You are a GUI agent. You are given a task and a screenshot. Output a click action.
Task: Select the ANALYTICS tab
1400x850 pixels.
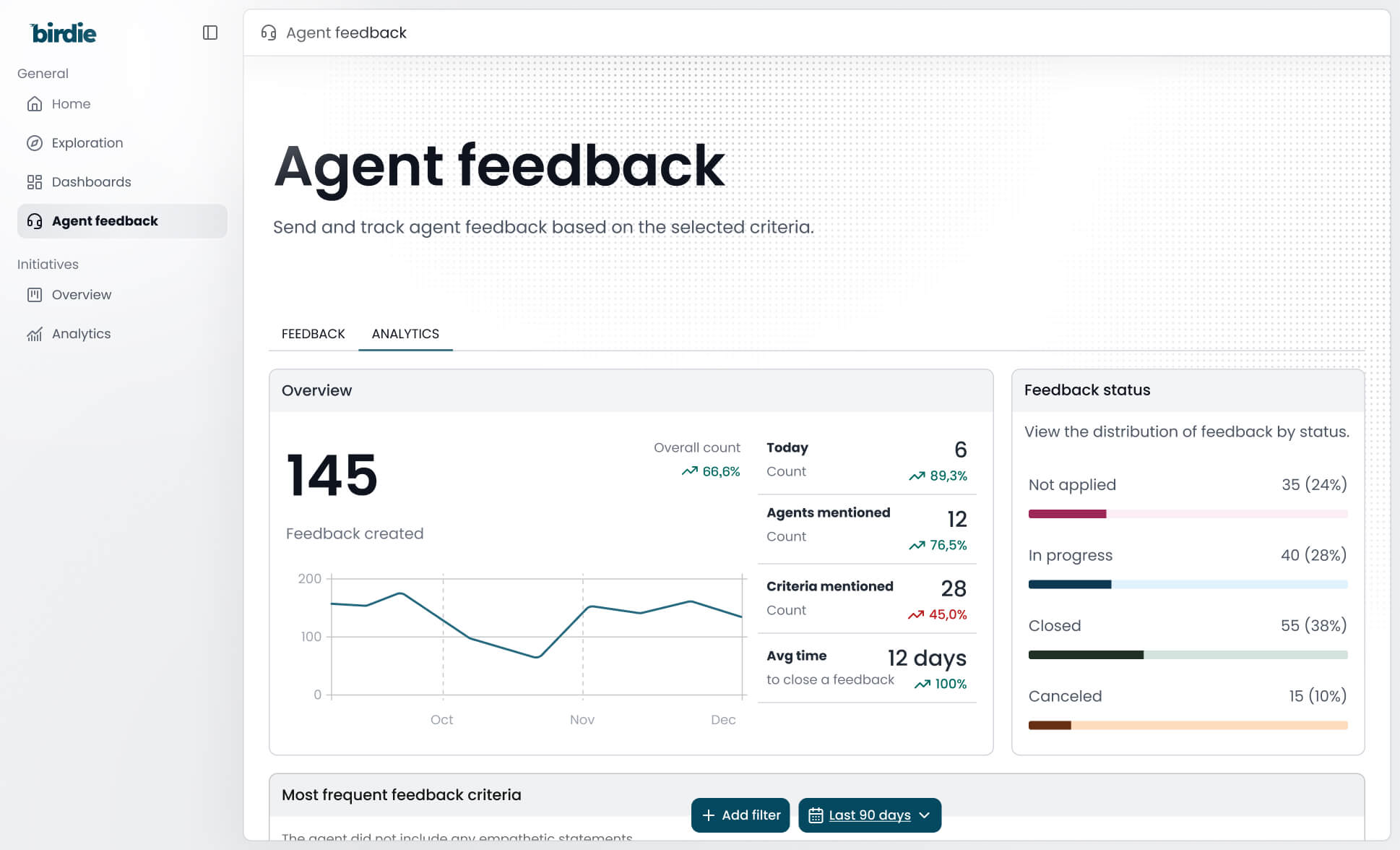pyautogui.click(x=405, y=334)
